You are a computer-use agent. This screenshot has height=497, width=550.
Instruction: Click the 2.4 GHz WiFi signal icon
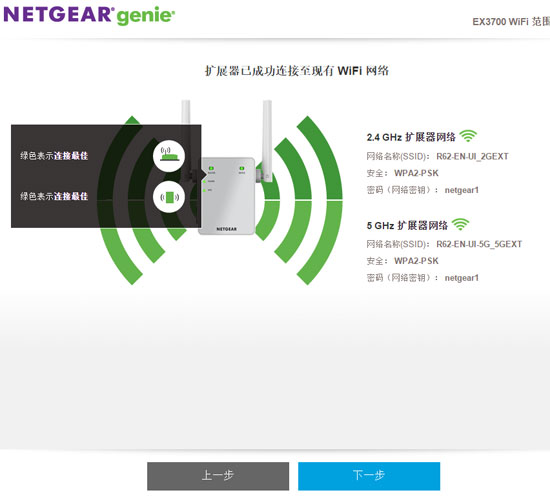click(468, 136)
